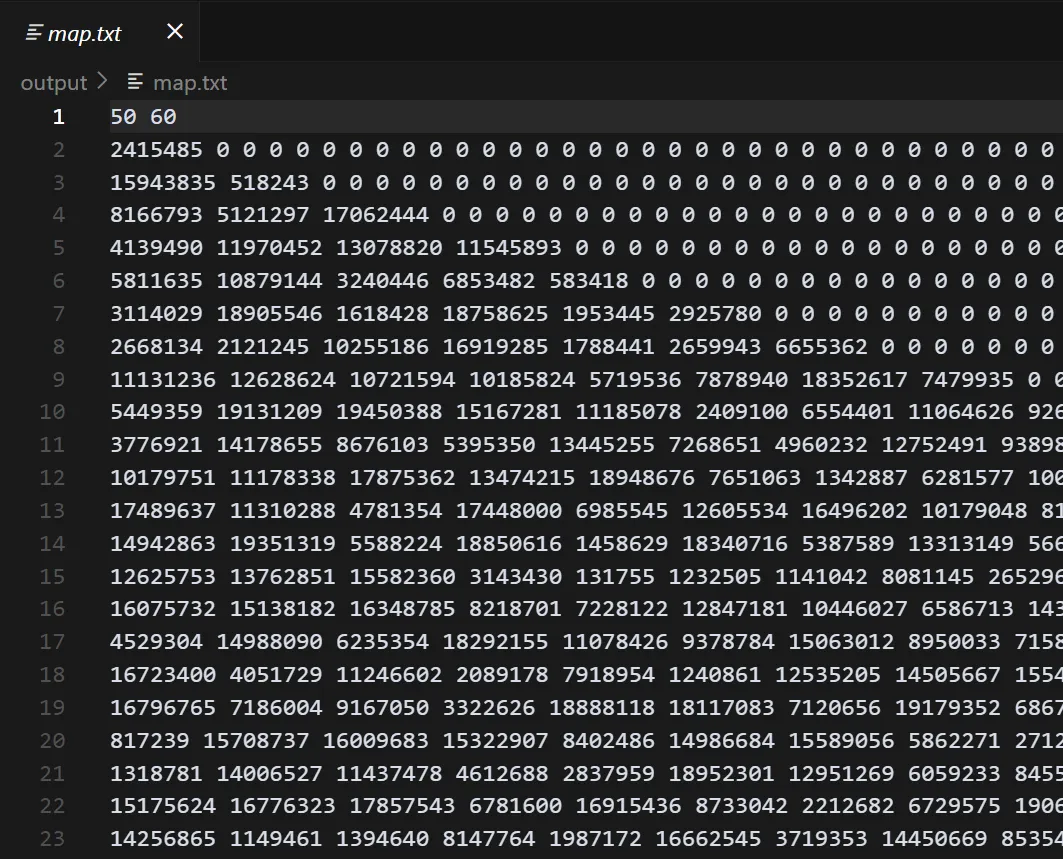1063x859 pixels.
Task: Click the text file icon in breadcrumb
Action: click(x=136, y=83)
